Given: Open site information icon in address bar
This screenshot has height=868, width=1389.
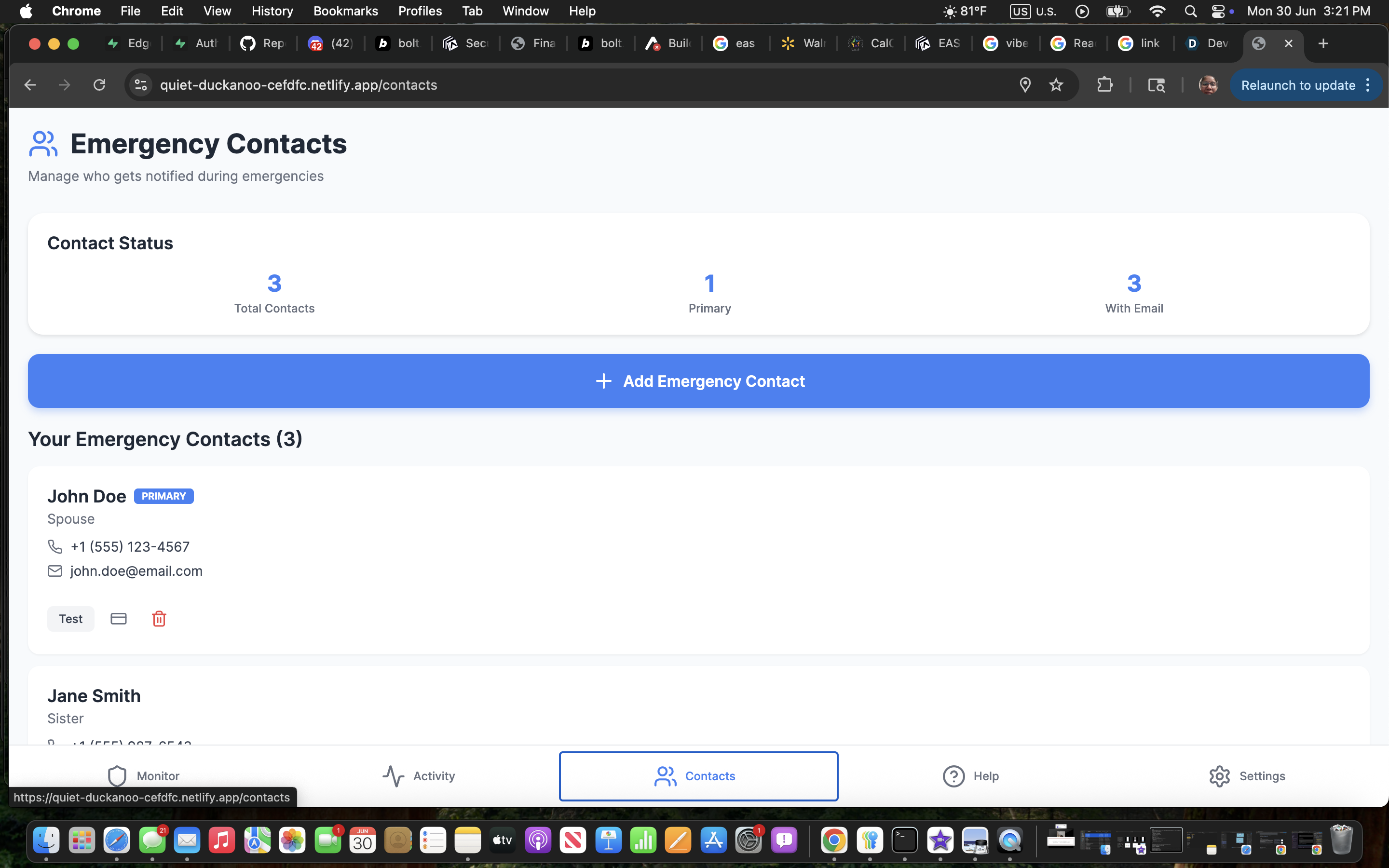Looking at the screenshot, I should (141, 85).
